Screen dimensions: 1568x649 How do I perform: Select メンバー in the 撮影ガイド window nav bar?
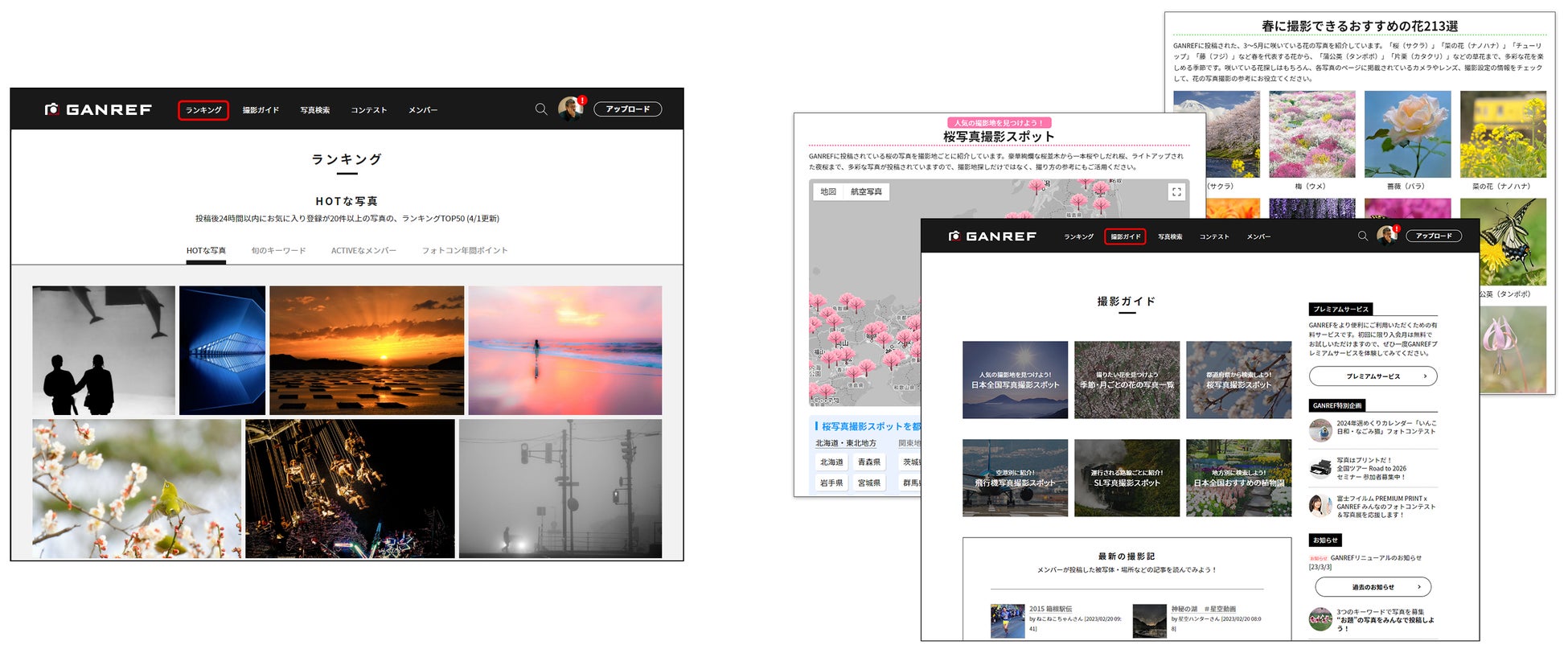point(1259,236)
